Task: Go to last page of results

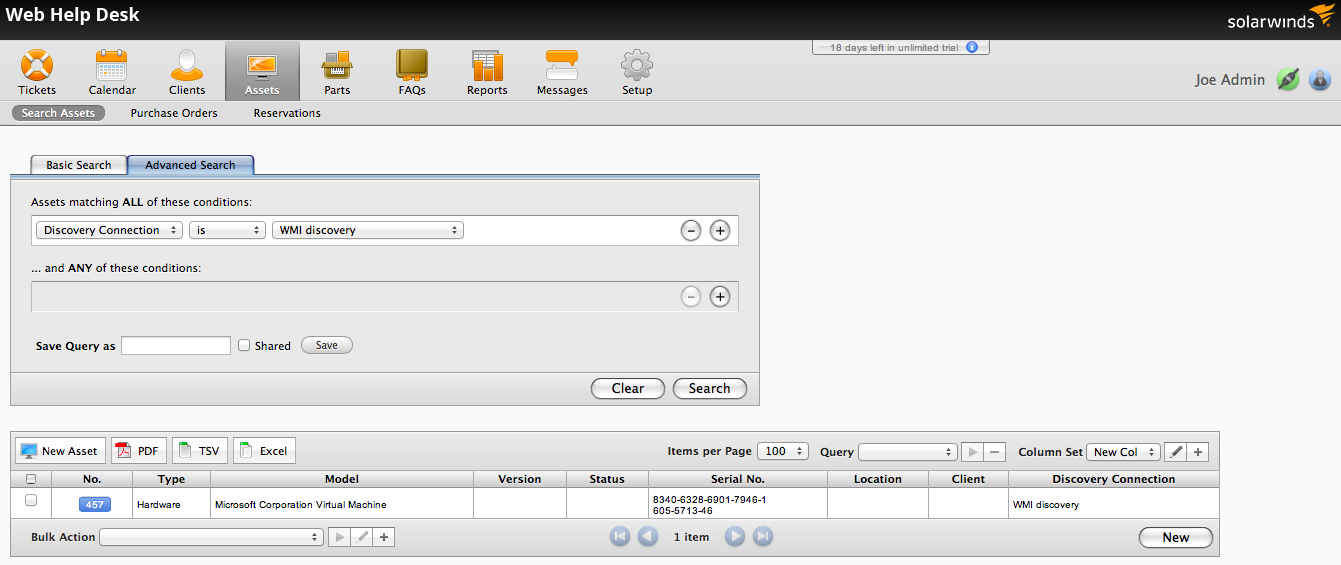Action: click(763, 537)
